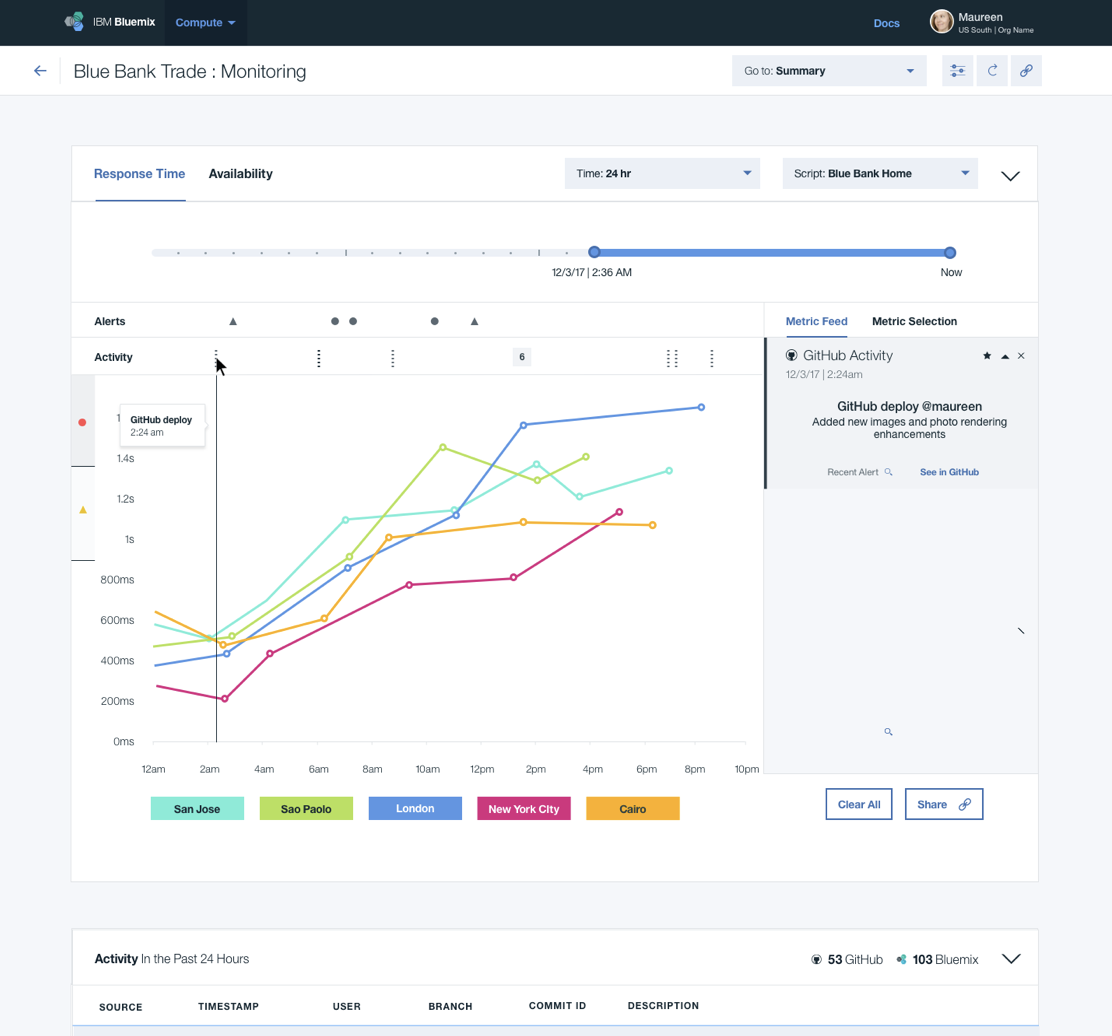Open Maureen's profile avatar

pyautogui.click(x=941, y=22)
